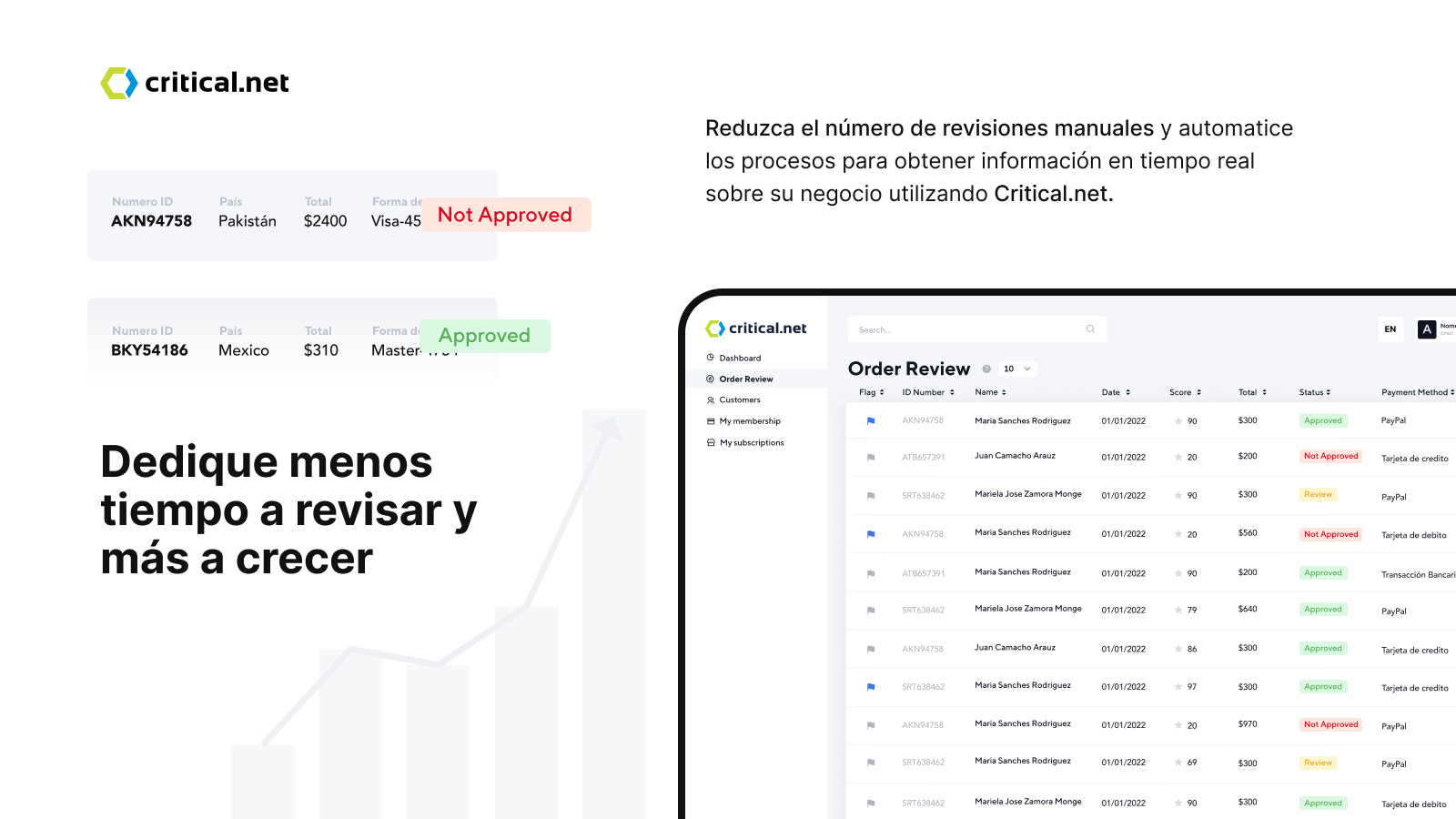Sort the table by Flag column
The height and width of the screenshot is (819, 1456).
(x=871, y=392)
